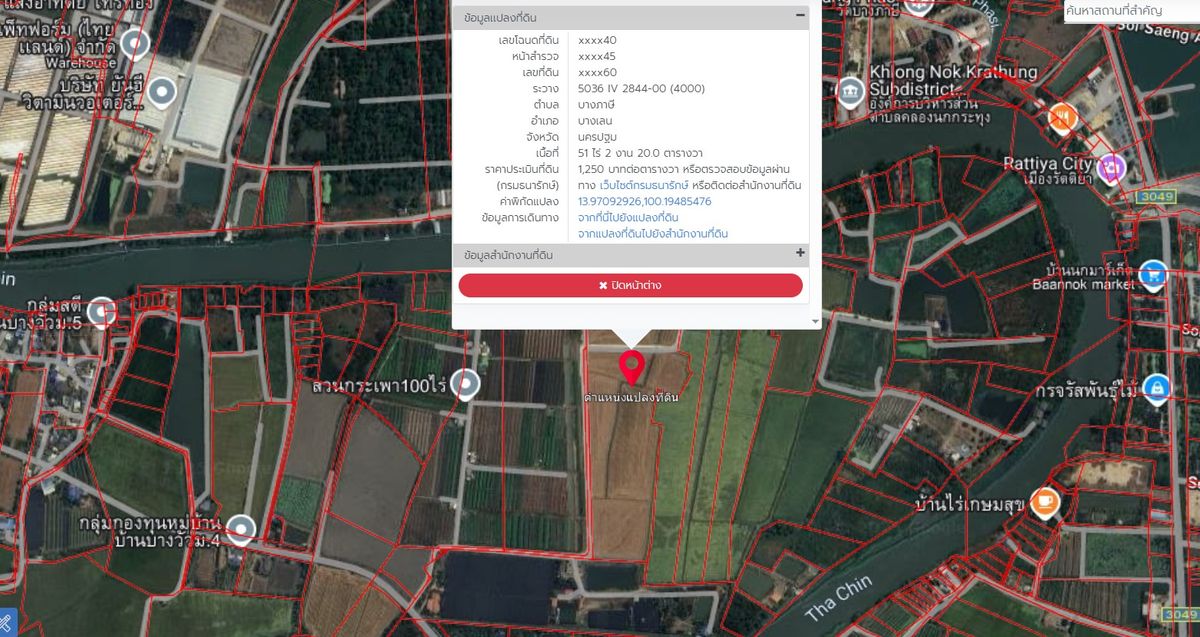The image size is (1200, 637).
Task: Click link จากแปลงที่ดินไปยังสำนักงานที่ดิน
Action: pos(653,233)
